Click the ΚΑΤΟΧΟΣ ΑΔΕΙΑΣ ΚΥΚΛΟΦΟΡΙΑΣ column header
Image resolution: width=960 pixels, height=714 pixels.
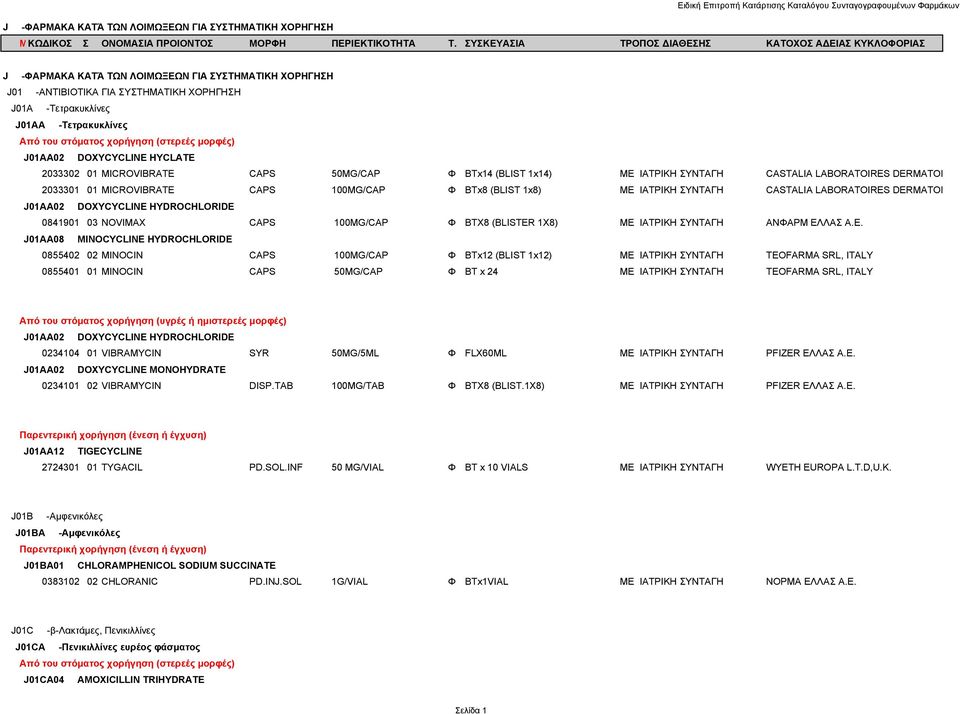click(x=845, y=43)
